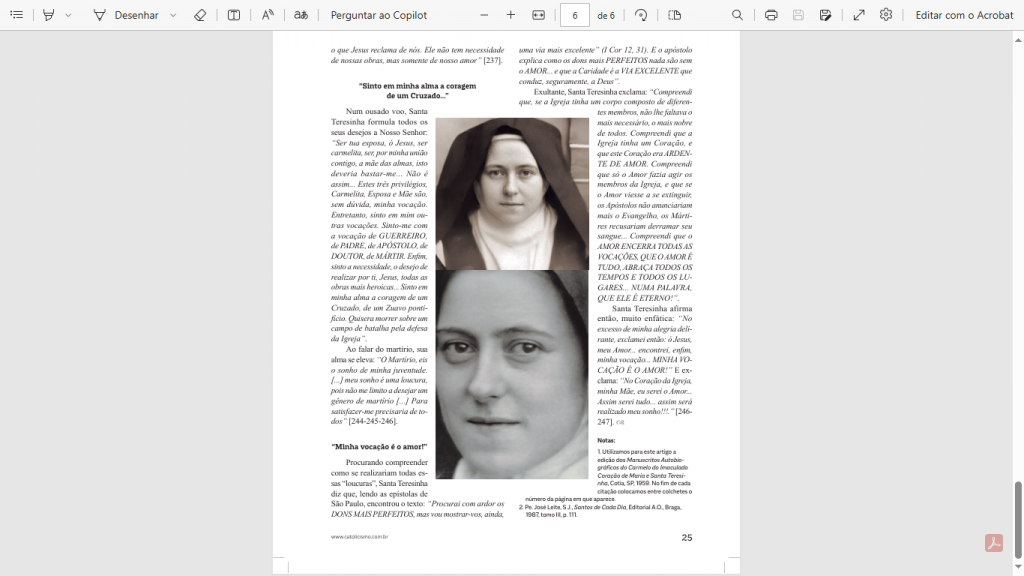Open the table of contents panel
Image resolution: width=1024 pixels, height=576 pixels.
16,15
